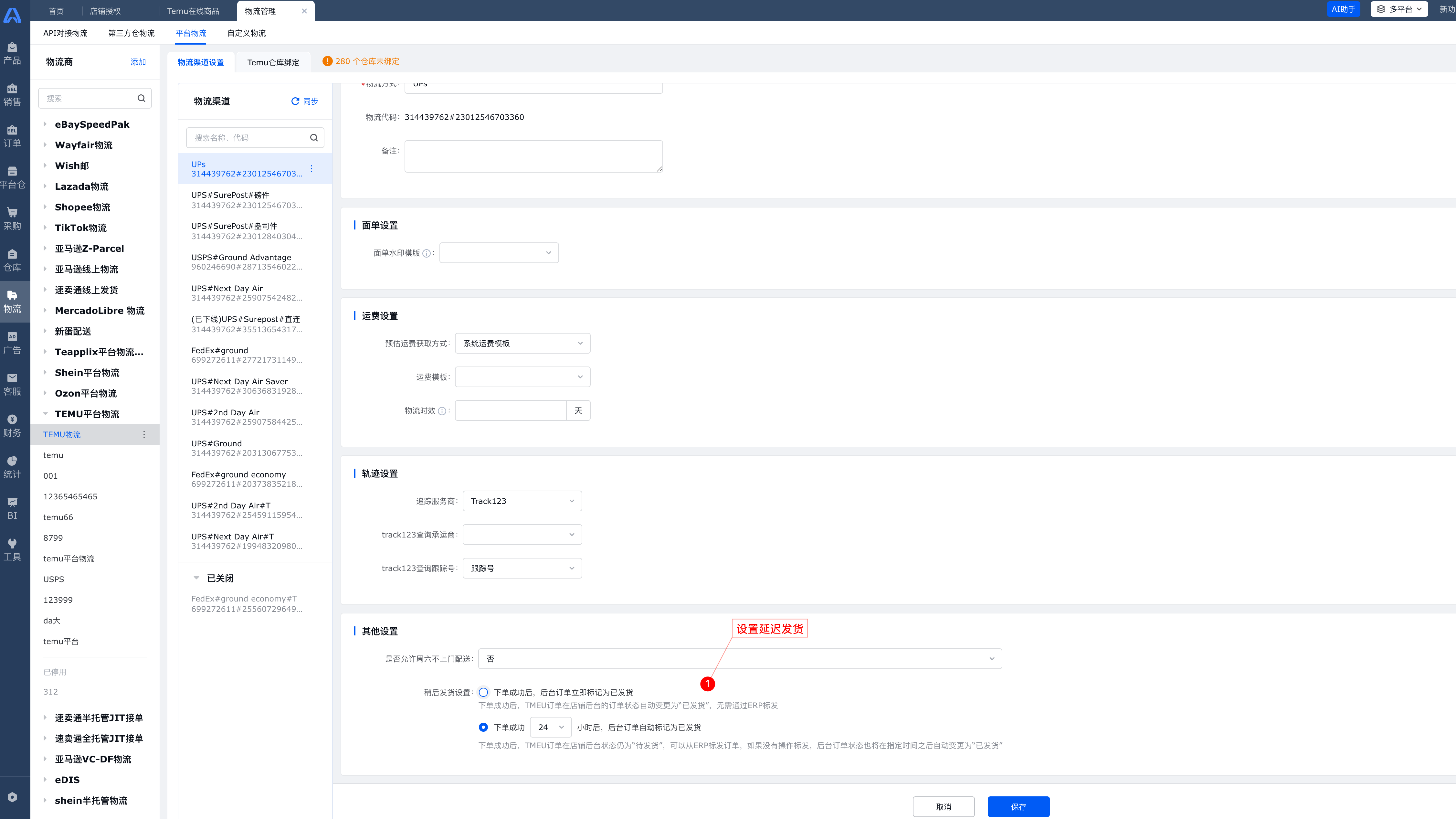Open Temu仓库绑定 tab
This screenshot has height=819, width=1456.
[x=273, y=62]
